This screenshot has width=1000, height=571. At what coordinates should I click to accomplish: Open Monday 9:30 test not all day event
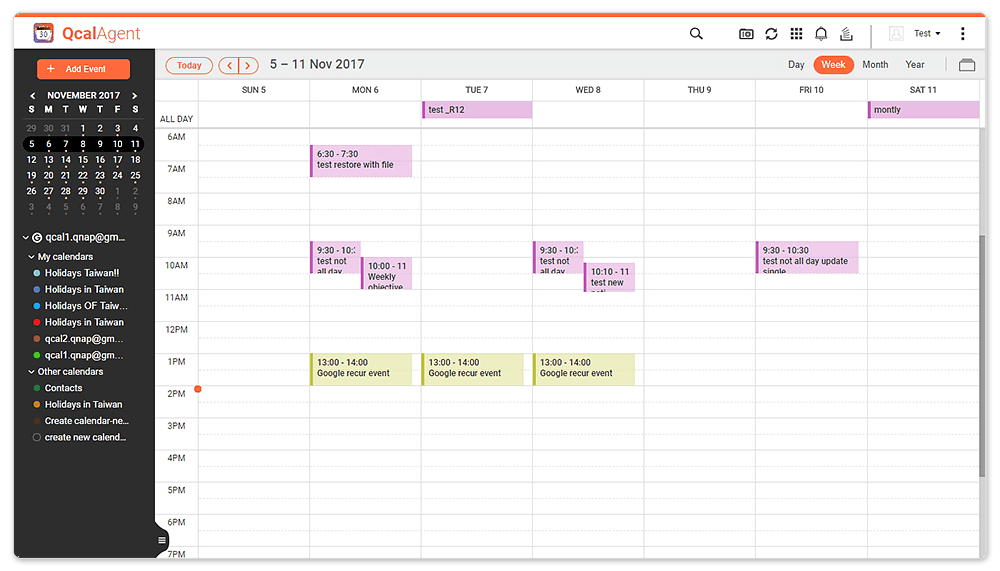[335, 257]
